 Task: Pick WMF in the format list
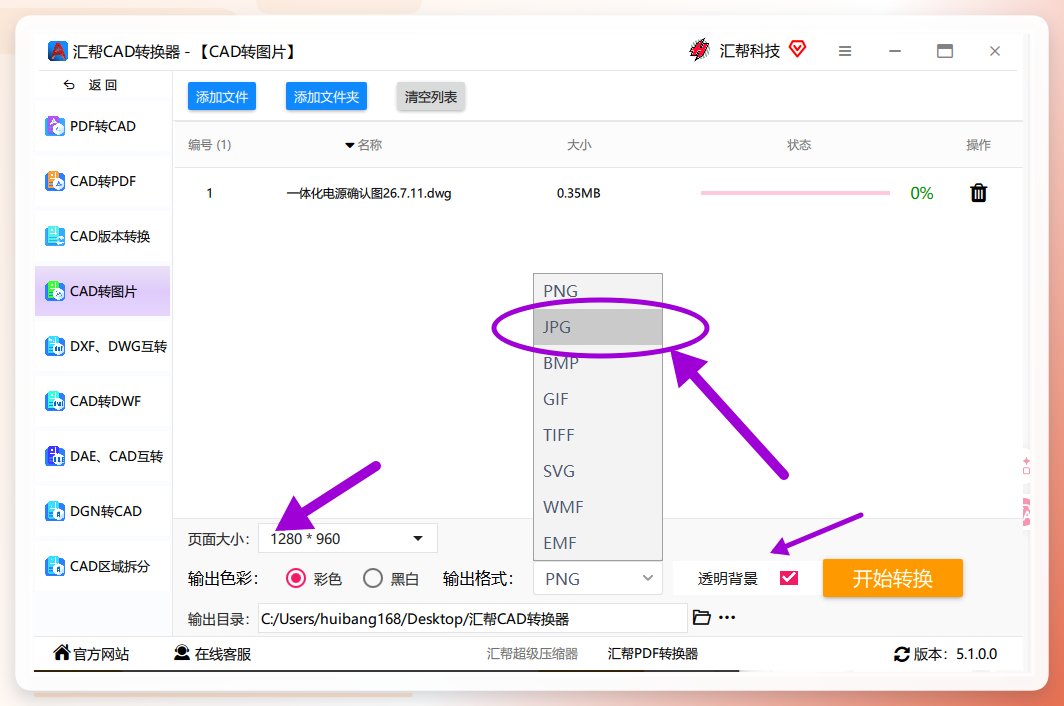coord(598,507)
